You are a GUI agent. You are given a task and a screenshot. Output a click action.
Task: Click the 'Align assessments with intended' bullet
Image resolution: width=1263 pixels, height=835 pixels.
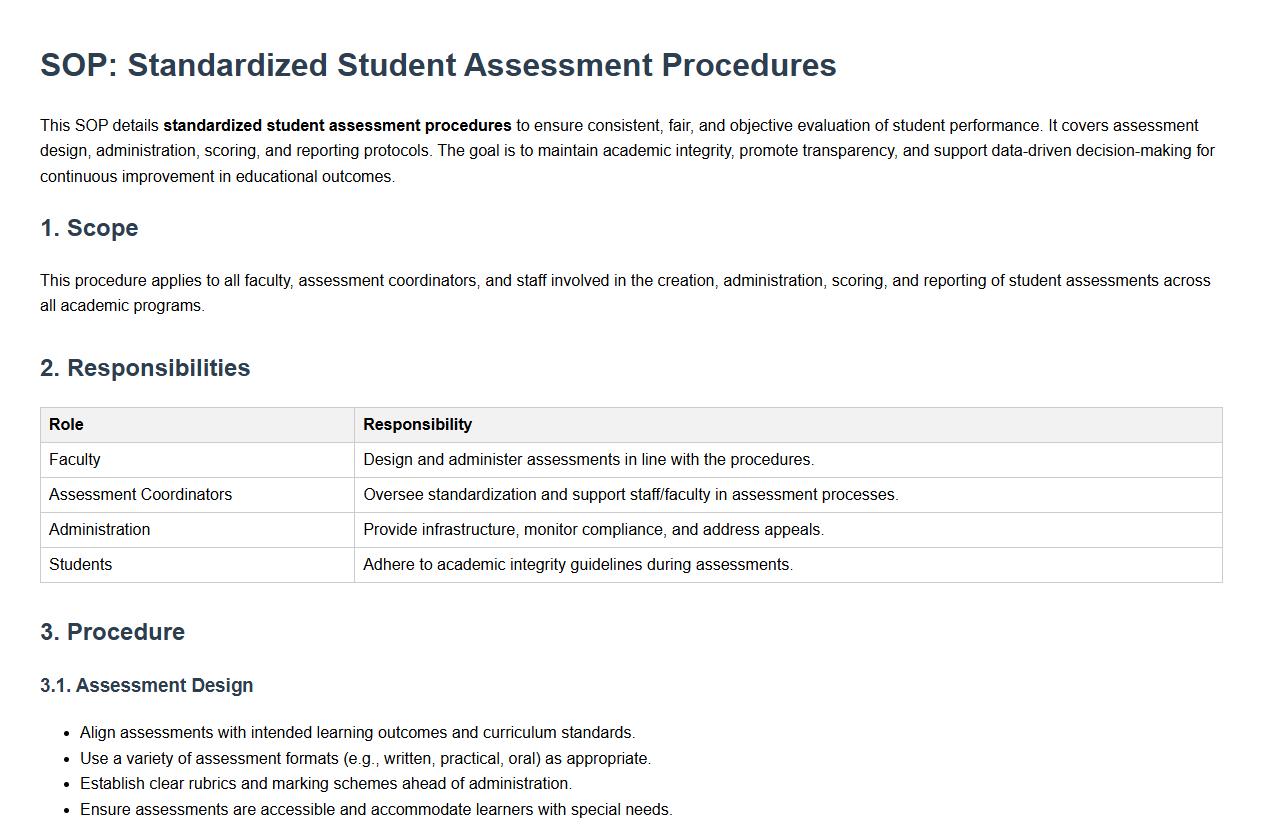point(357,733)
